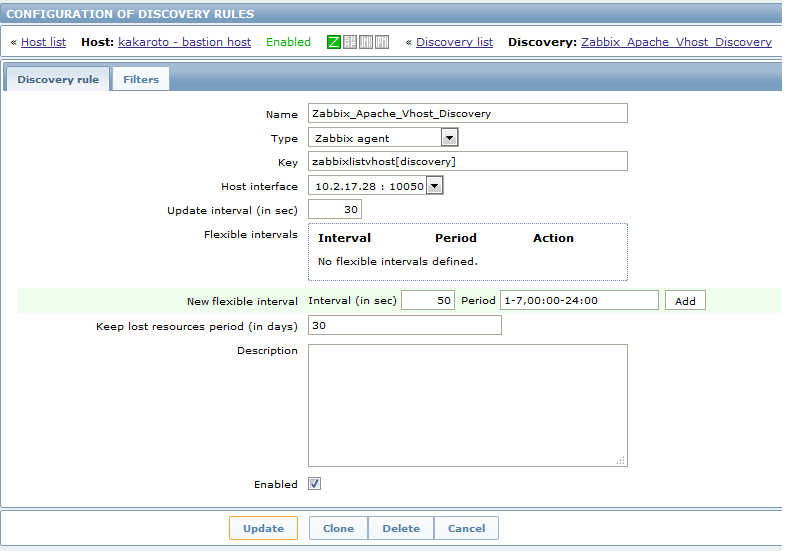
Task: Click the Update button
Action: pos(263,528)
